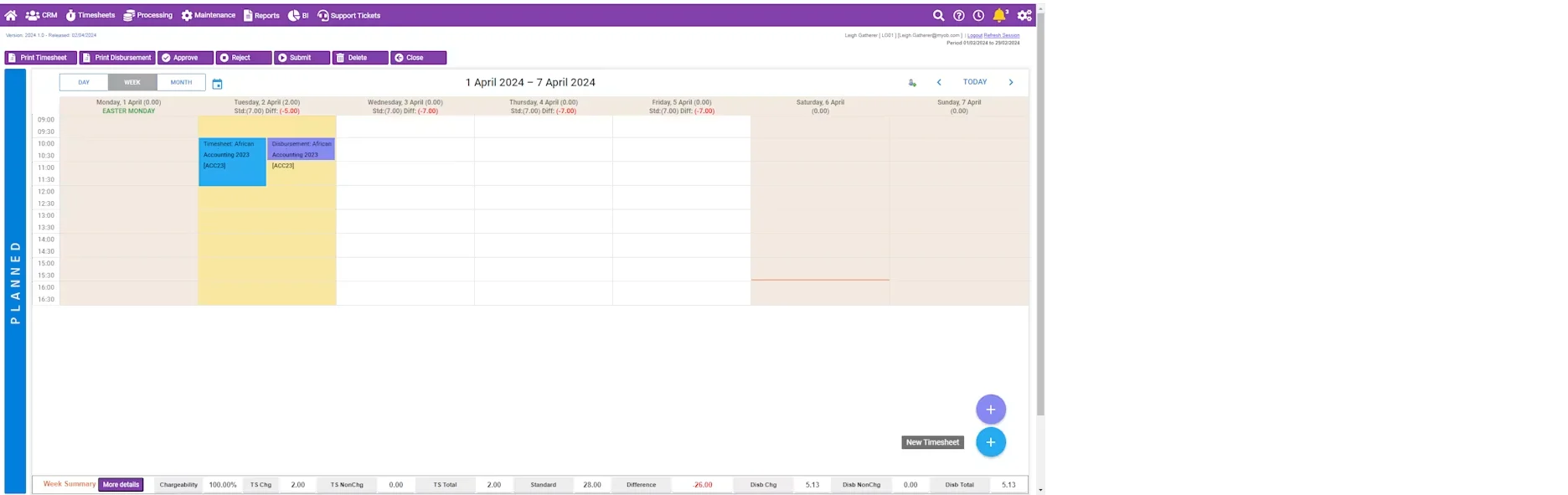The width and height of the screenshot is (1568, 495).
Task: Open the settings gears icon
Action: click(x=1024, y=15)
